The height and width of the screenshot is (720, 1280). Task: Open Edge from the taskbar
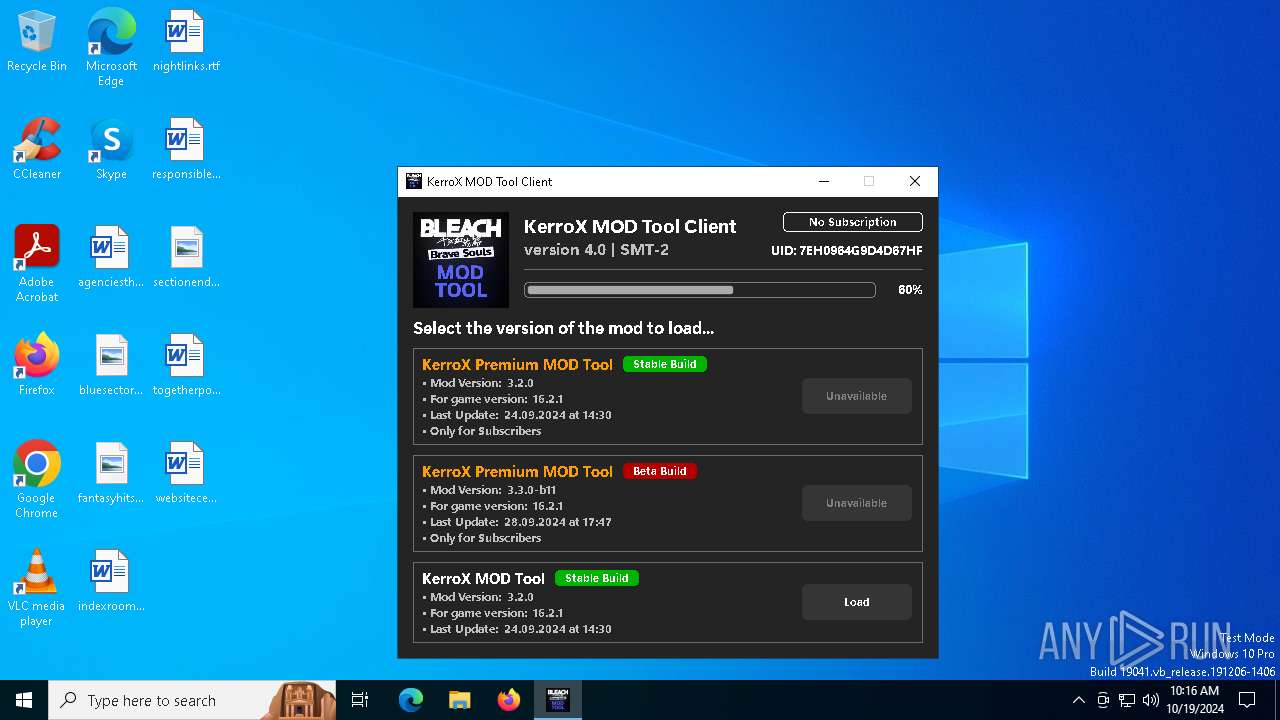(411, 700)
